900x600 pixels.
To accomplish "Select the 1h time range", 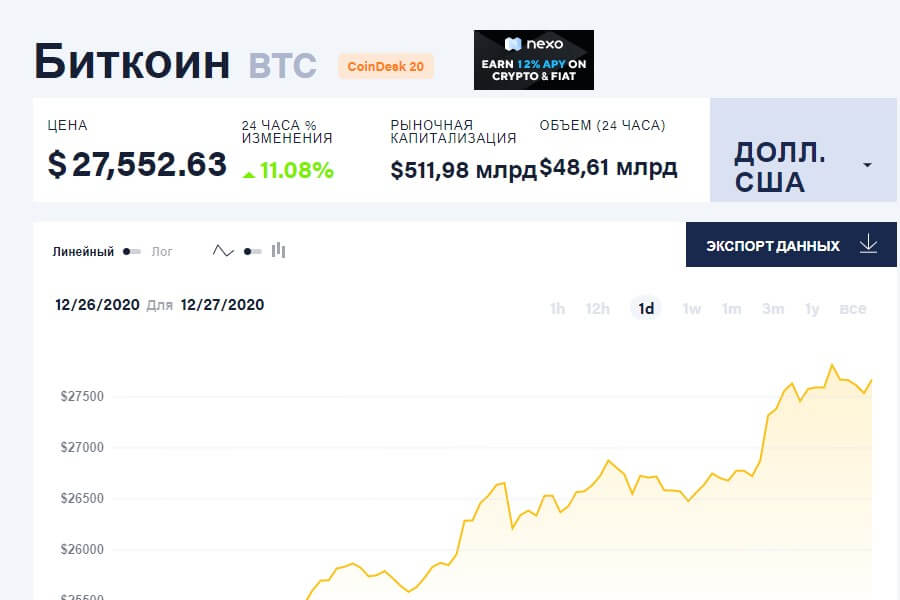I will [x=557, y=309].
